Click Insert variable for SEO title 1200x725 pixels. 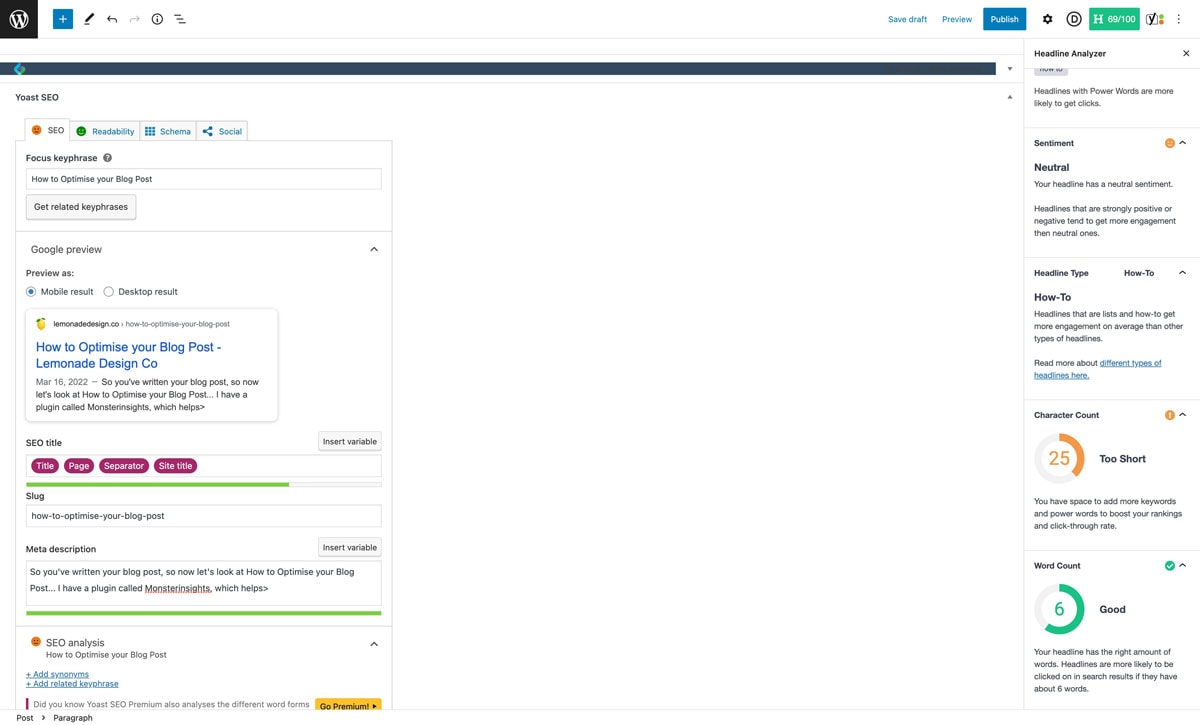pos(350,441)
